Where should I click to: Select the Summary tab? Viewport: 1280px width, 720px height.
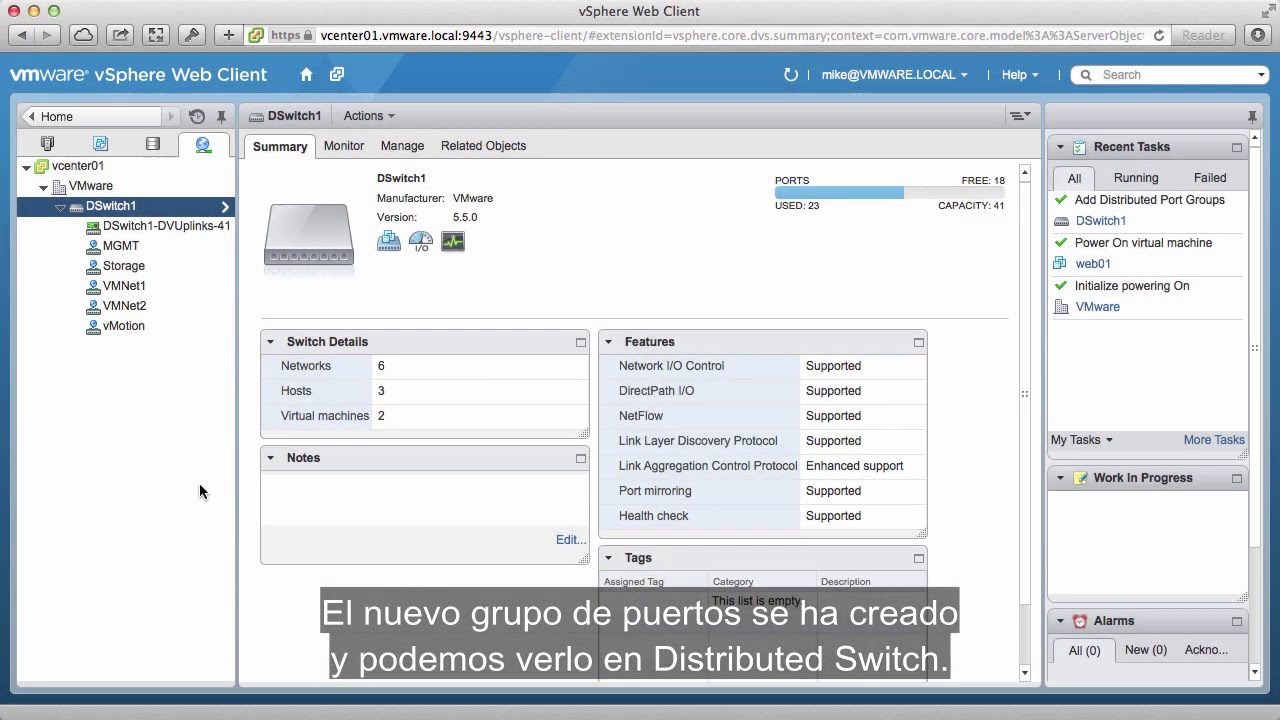280,146
